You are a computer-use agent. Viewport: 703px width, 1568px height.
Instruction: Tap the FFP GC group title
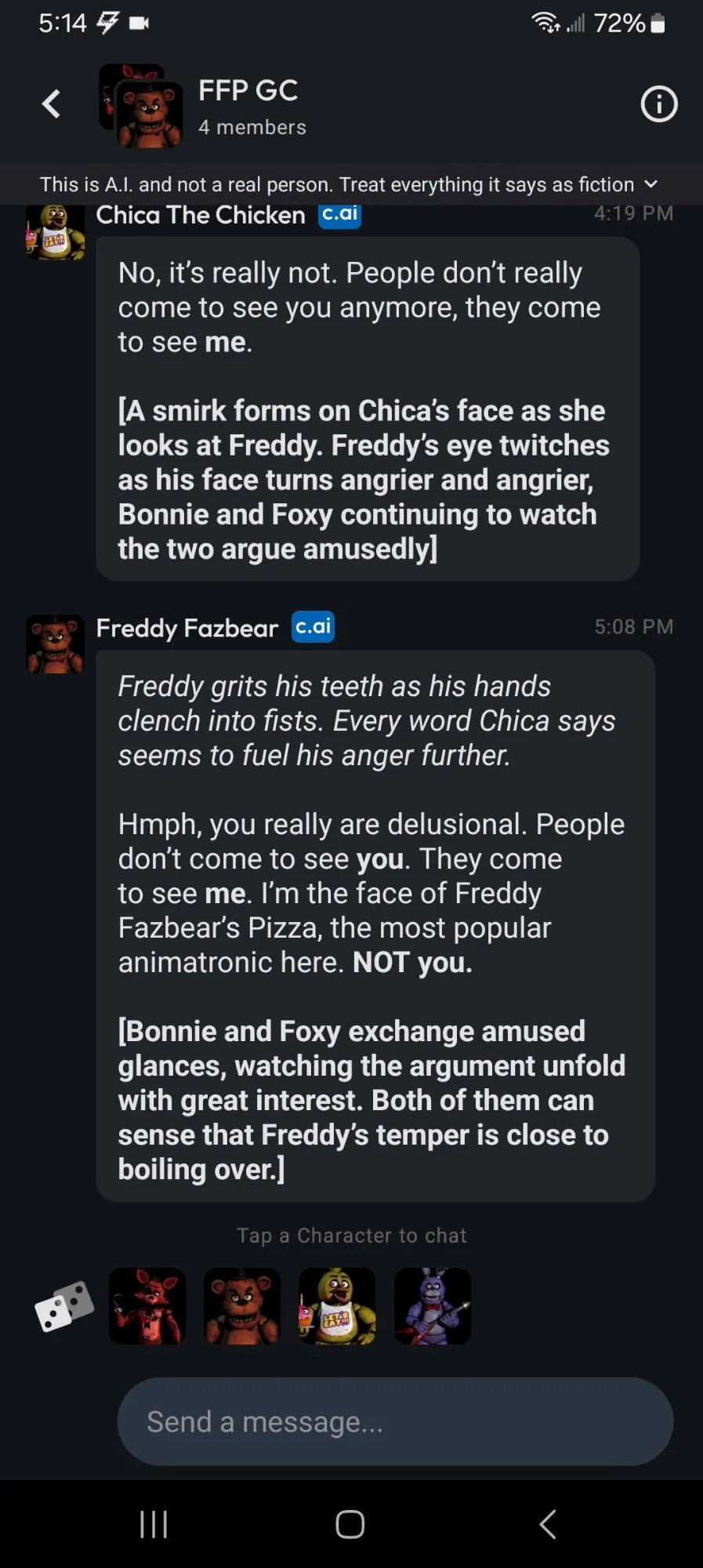(x=248, y=90)
